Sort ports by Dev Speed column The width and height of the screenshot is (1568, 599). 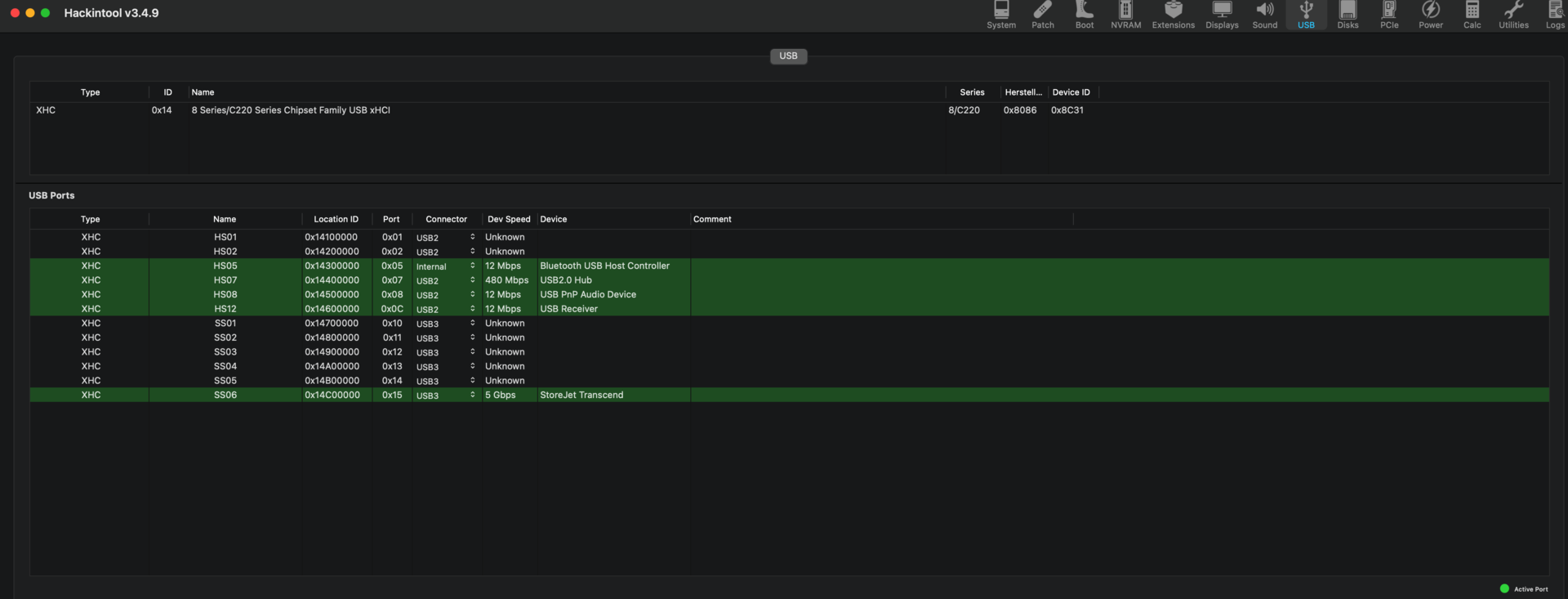pyautogui.click(x=508, y=219)
